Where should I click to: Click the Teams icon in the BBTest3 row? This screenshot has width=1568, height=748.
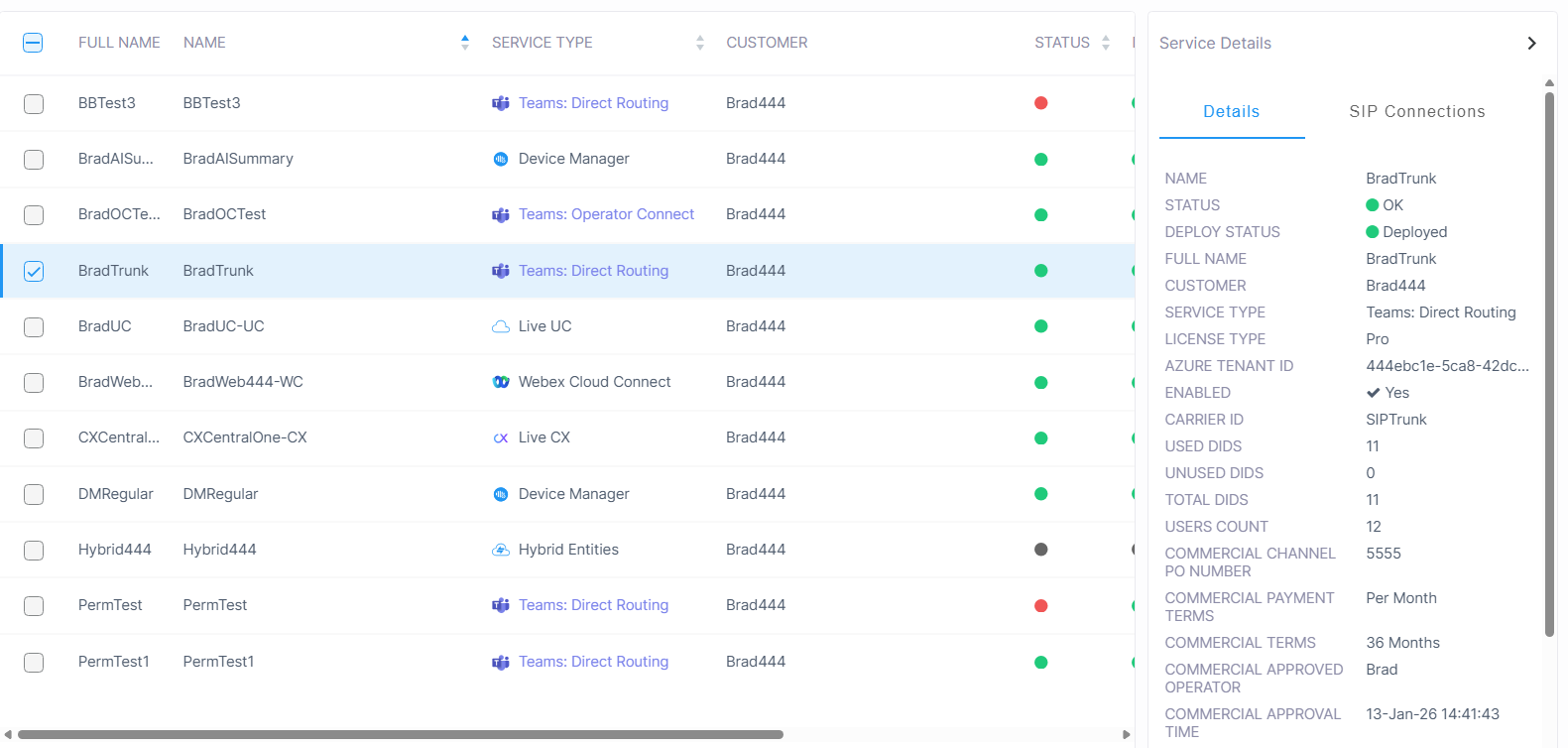coord(501,103)
